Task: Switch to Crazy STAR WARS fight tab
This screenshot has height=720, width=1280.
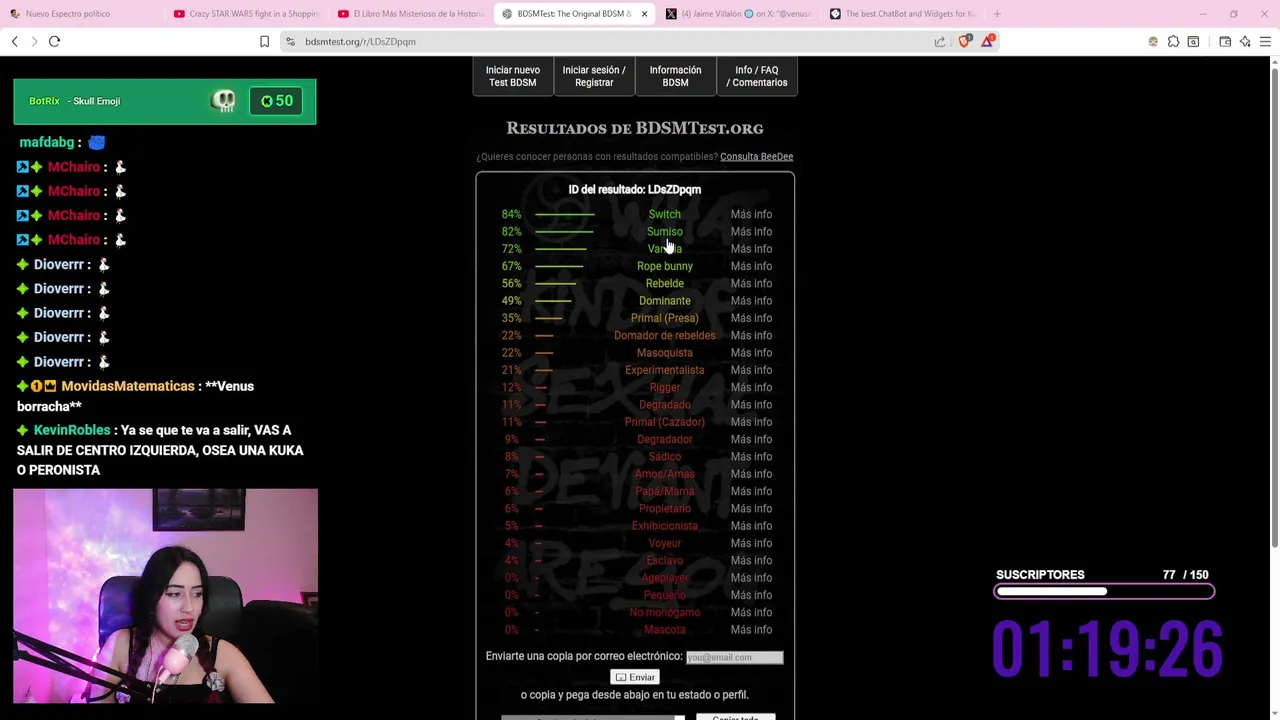Action: coord(246,14)
